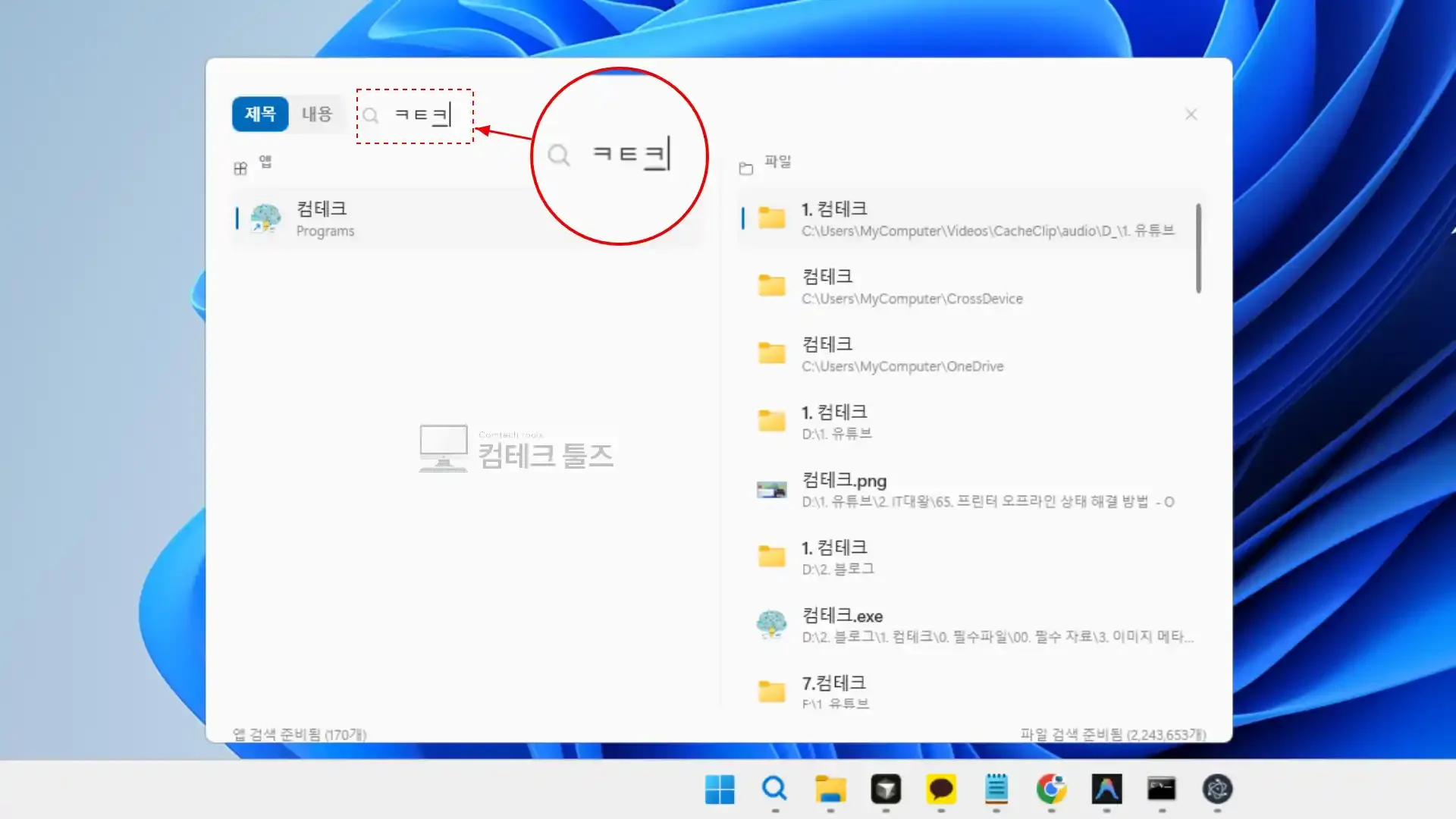The image size is (1456, 819).
Task: Open the round dark gear app on taskbar
Action: pyautogui.click(x=1217, y=789)
